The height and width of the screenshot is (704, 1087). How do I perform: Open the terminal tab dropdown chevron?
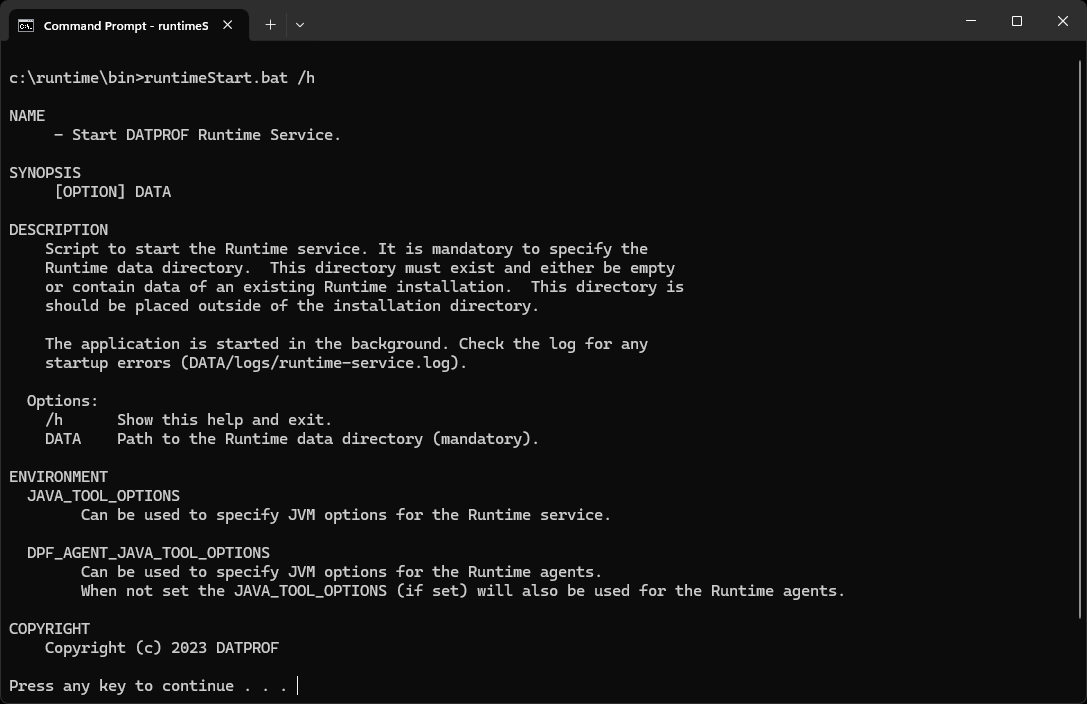[x=299, y=24]
